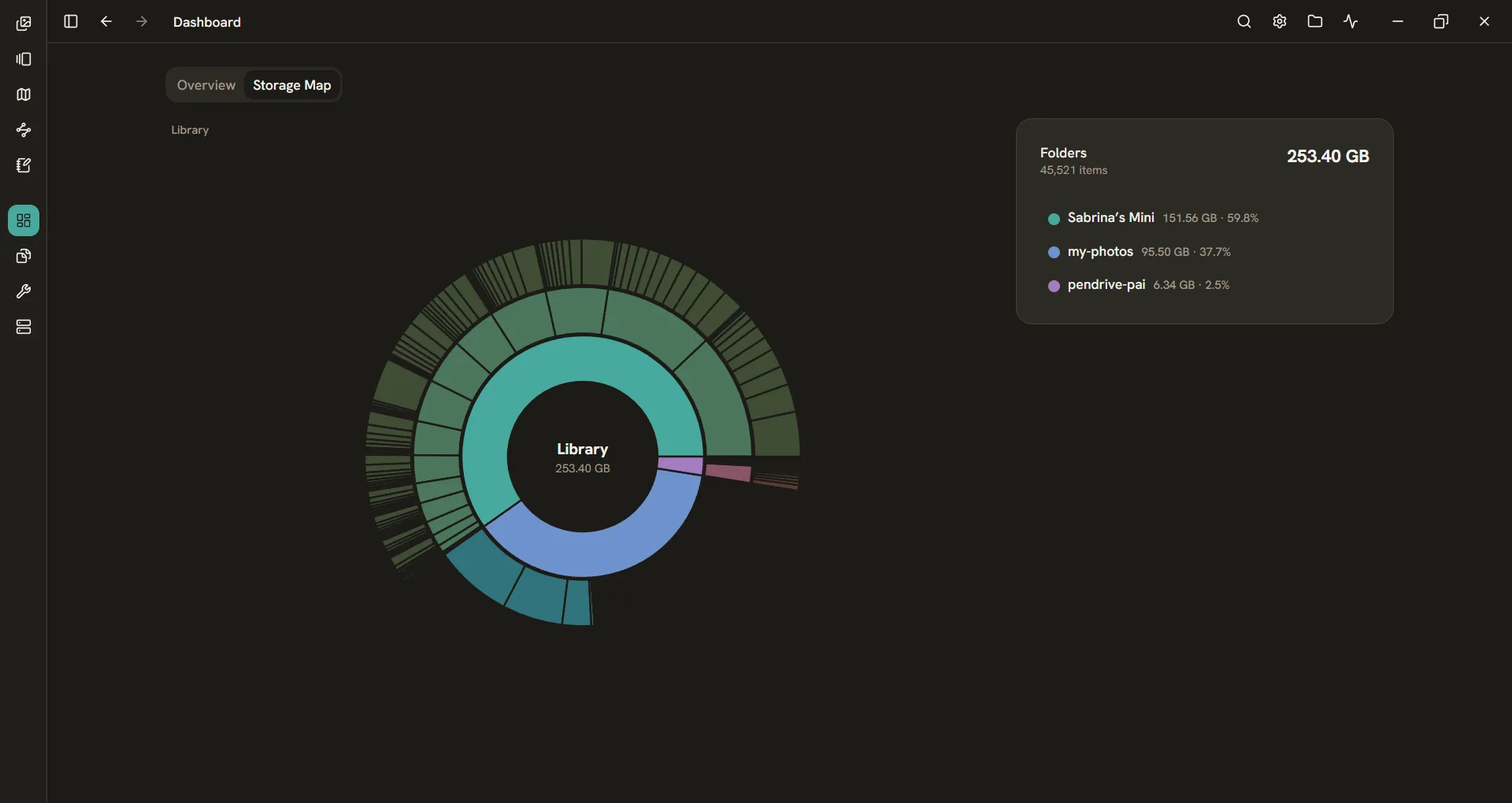Click the 45,521 items count text

[x=1073, y=170]
